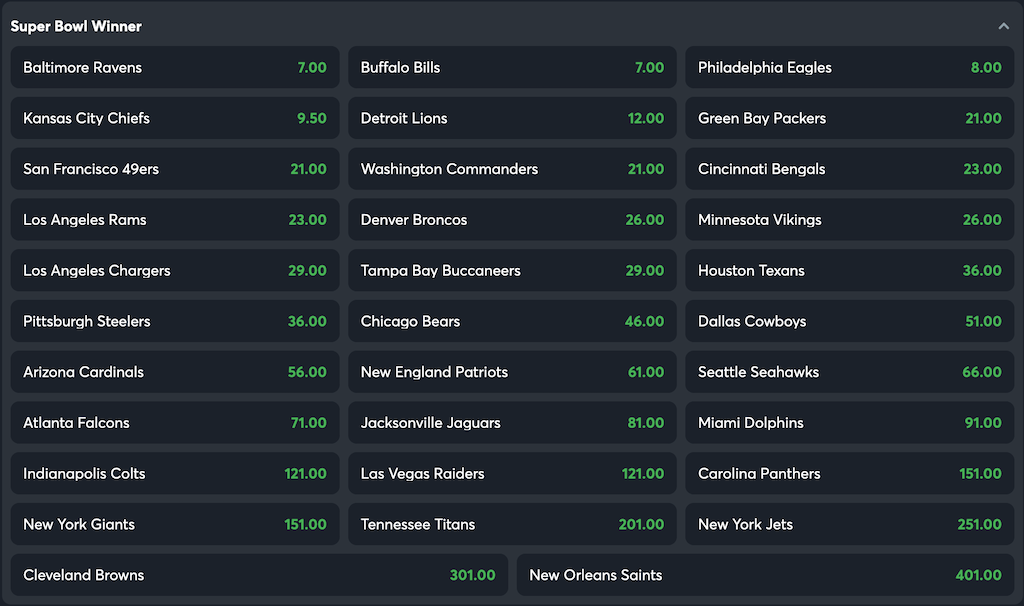Select Buffalo Bills at 7.00 odds
This screenshot has width=1024, height=606.
[x=512, y=67]
